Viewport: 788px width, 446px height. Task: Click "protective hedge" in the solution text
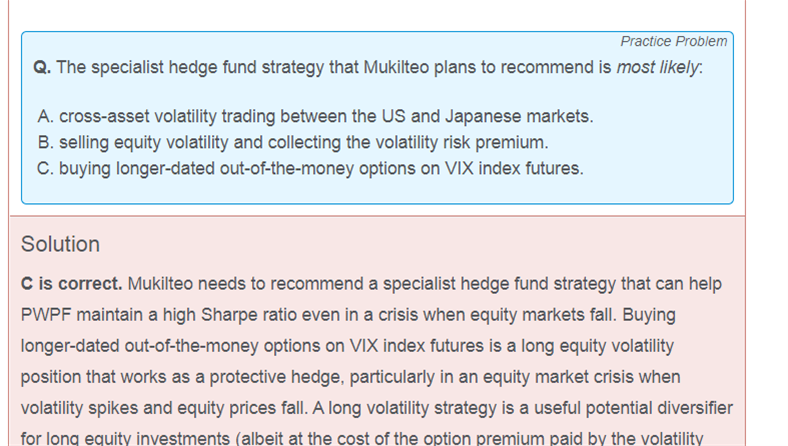pyautogui.click(x=277, y=377)
